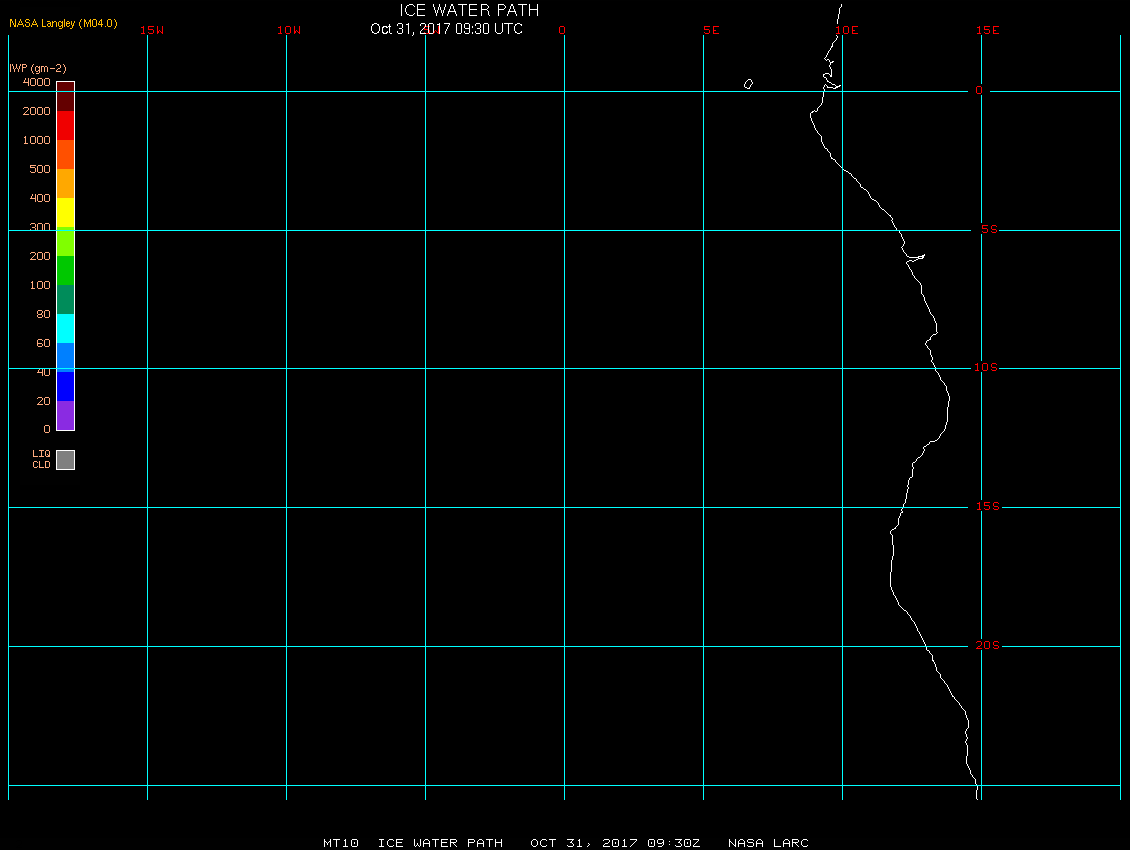Click the 'IWP (gm-2)' legend heading
The image size is (1130, 850).
pyautogui.click(x=37, y=68)
